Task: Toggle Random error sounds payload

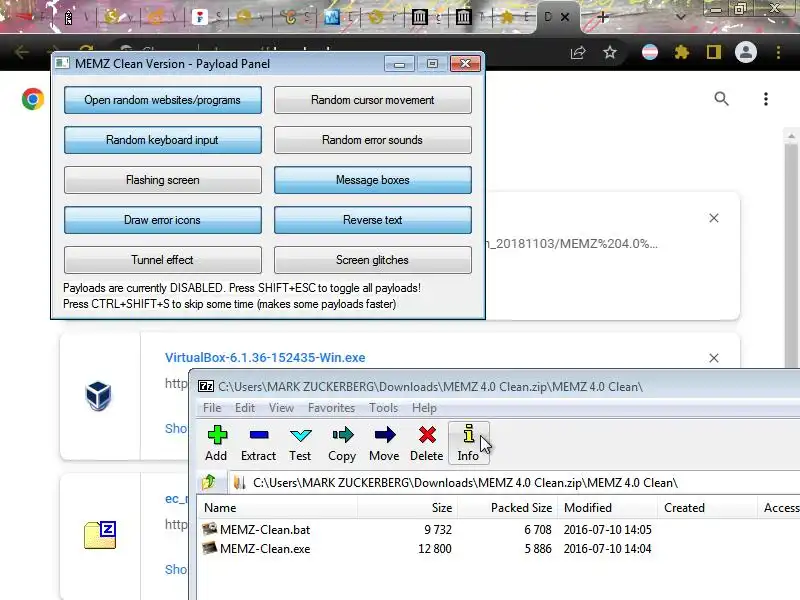Action: click(372, 140)
